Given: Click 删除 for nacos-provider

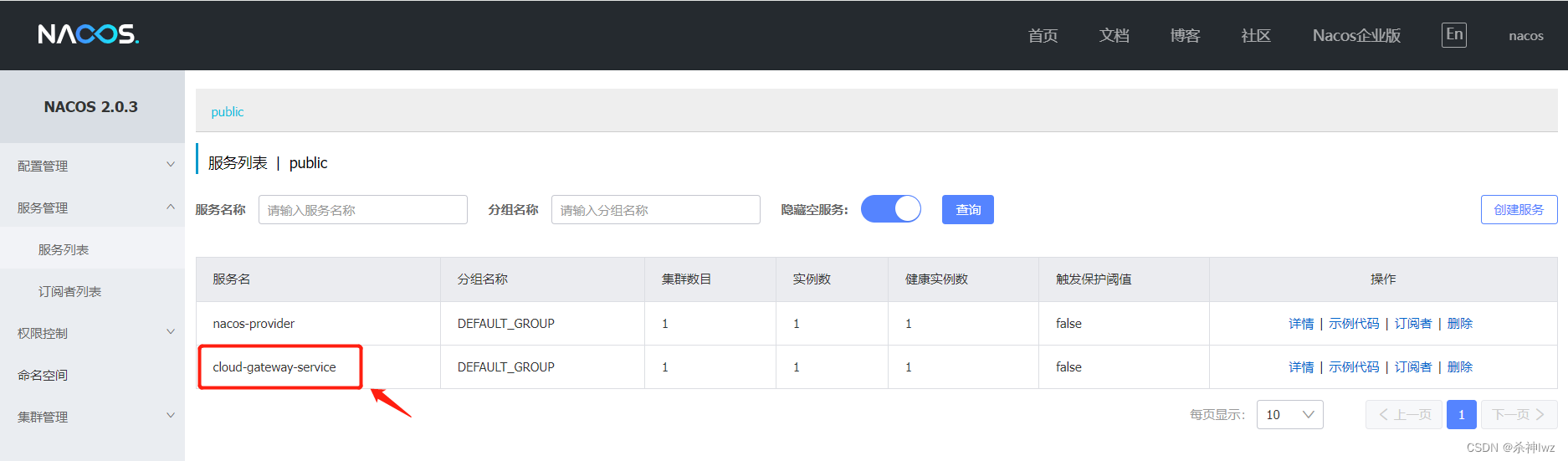Looking at the screenshot, I should pyautogui.click(x=1460, y=324).
